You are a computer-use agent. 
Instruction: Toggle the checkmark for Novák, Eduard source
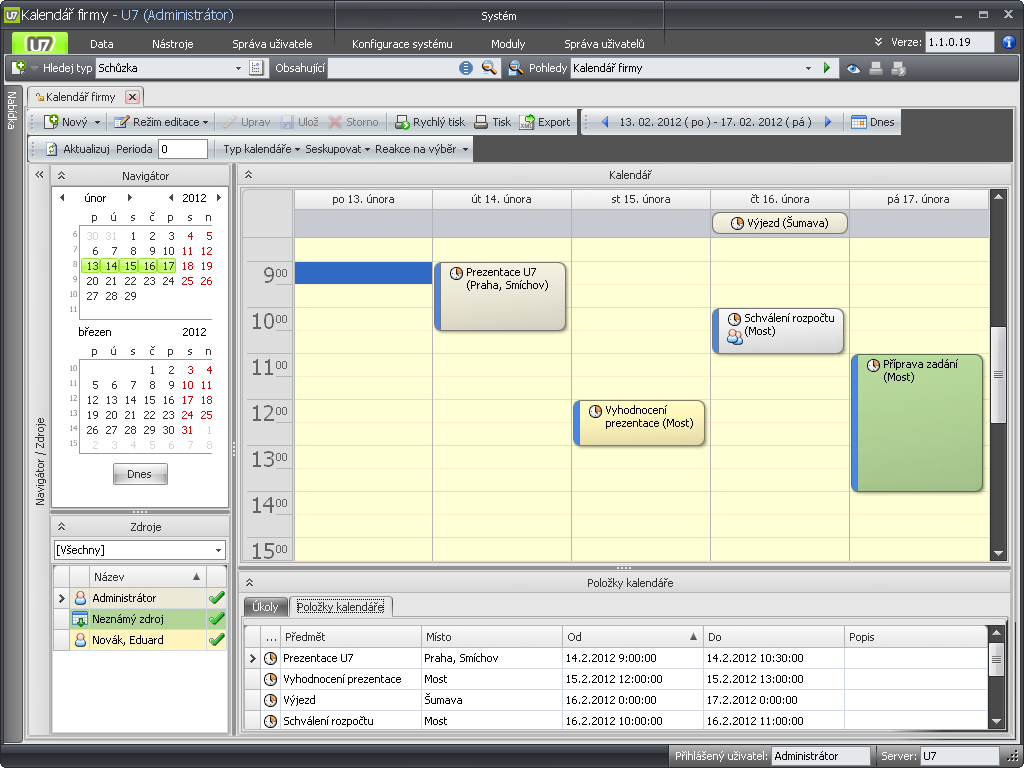(216, 639)
